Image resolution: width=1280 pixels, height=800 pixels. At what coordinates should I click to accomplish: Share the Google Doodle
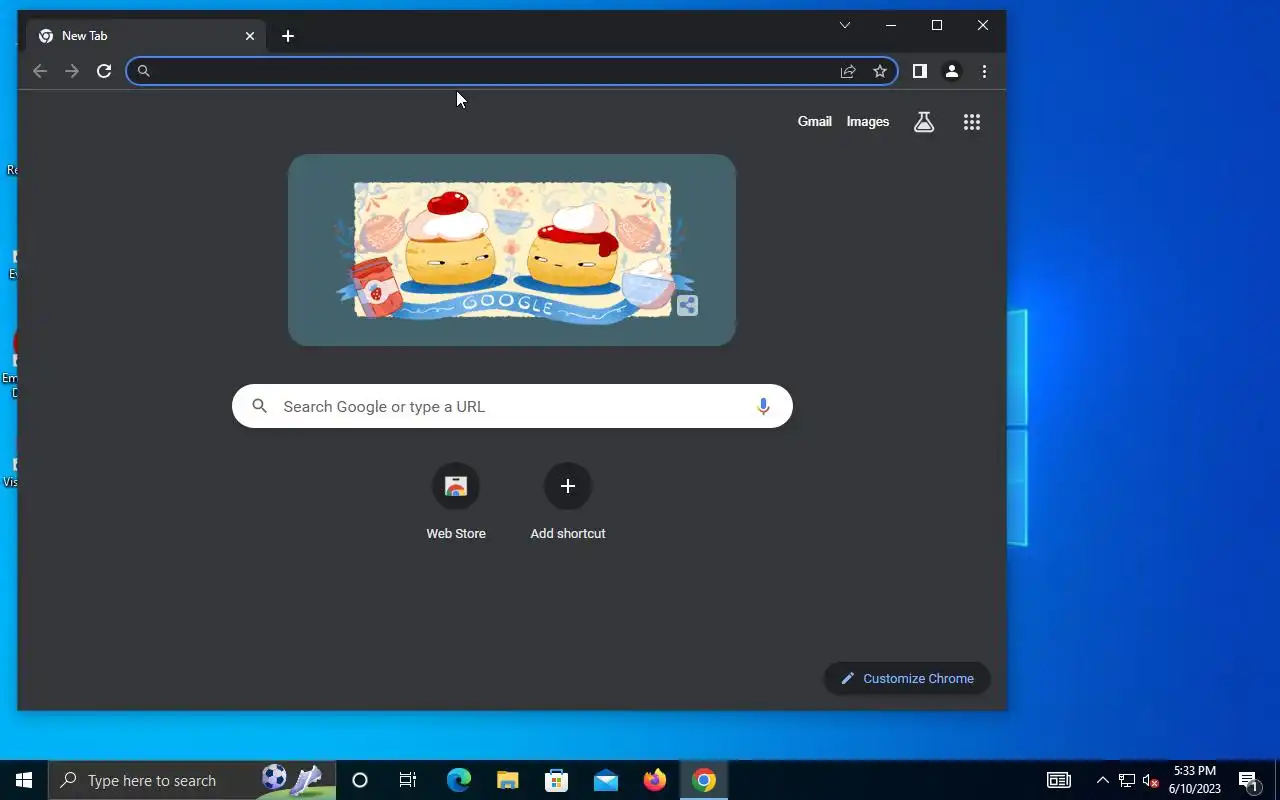tap(687, 306)
